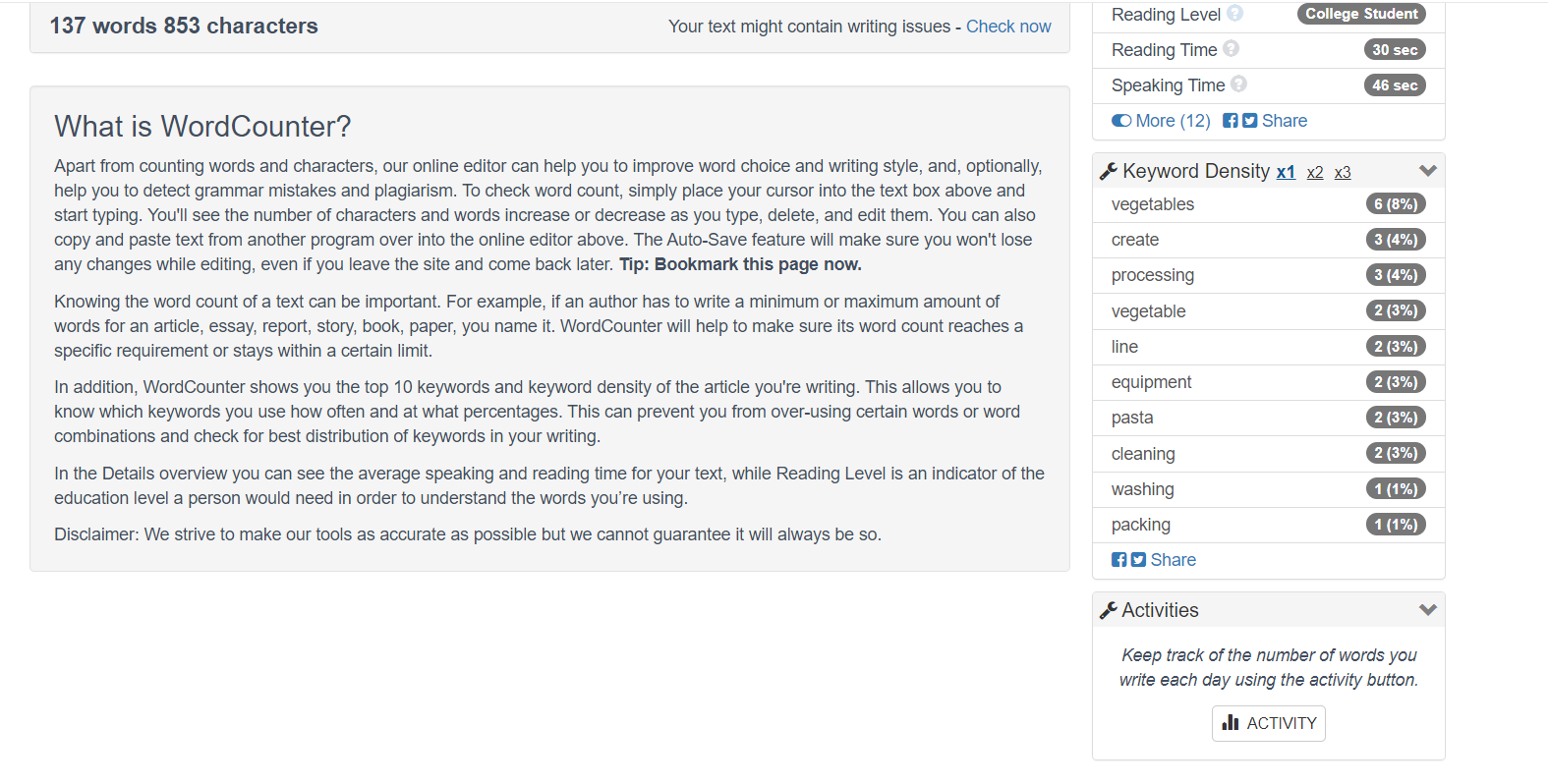Click the 2 (3%) badge for vegetable
Image resolution: width=1548 pixels, height=784 pixels.
[1396, 310]
